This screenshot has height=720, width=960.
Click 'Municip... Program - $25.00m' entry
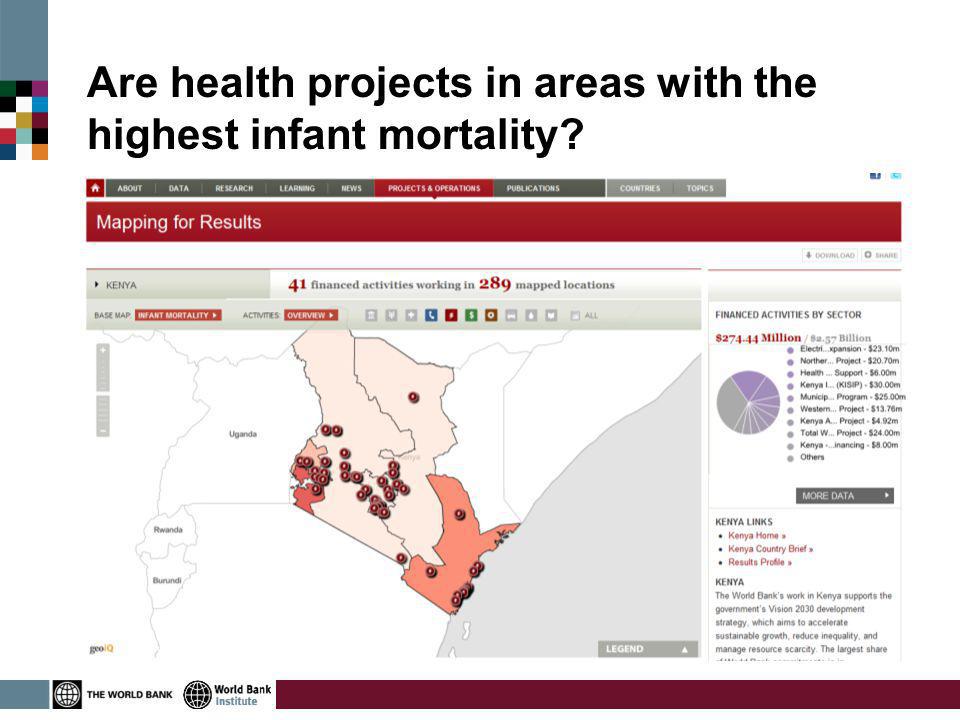pyautogui.click(x=852, y=397)
